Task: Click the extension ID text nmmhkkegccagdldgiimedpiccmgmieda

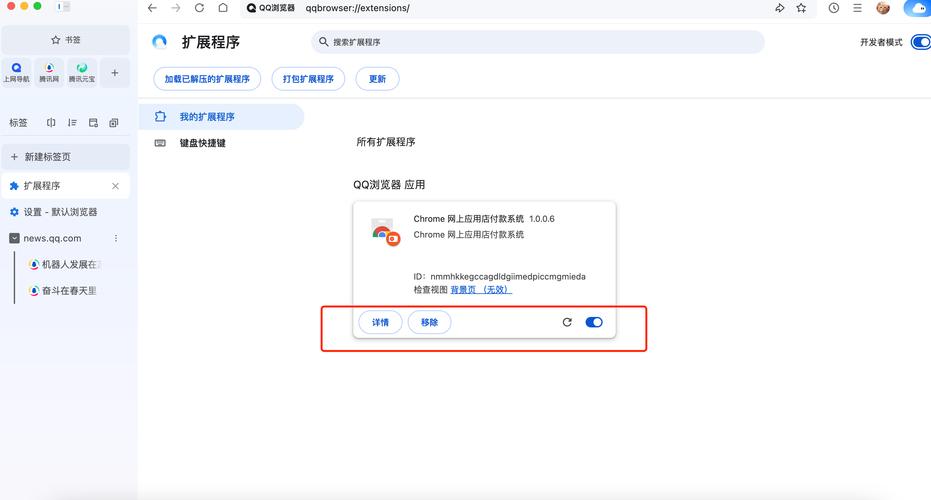Action: pyautogui.click(x=508, y=276)
